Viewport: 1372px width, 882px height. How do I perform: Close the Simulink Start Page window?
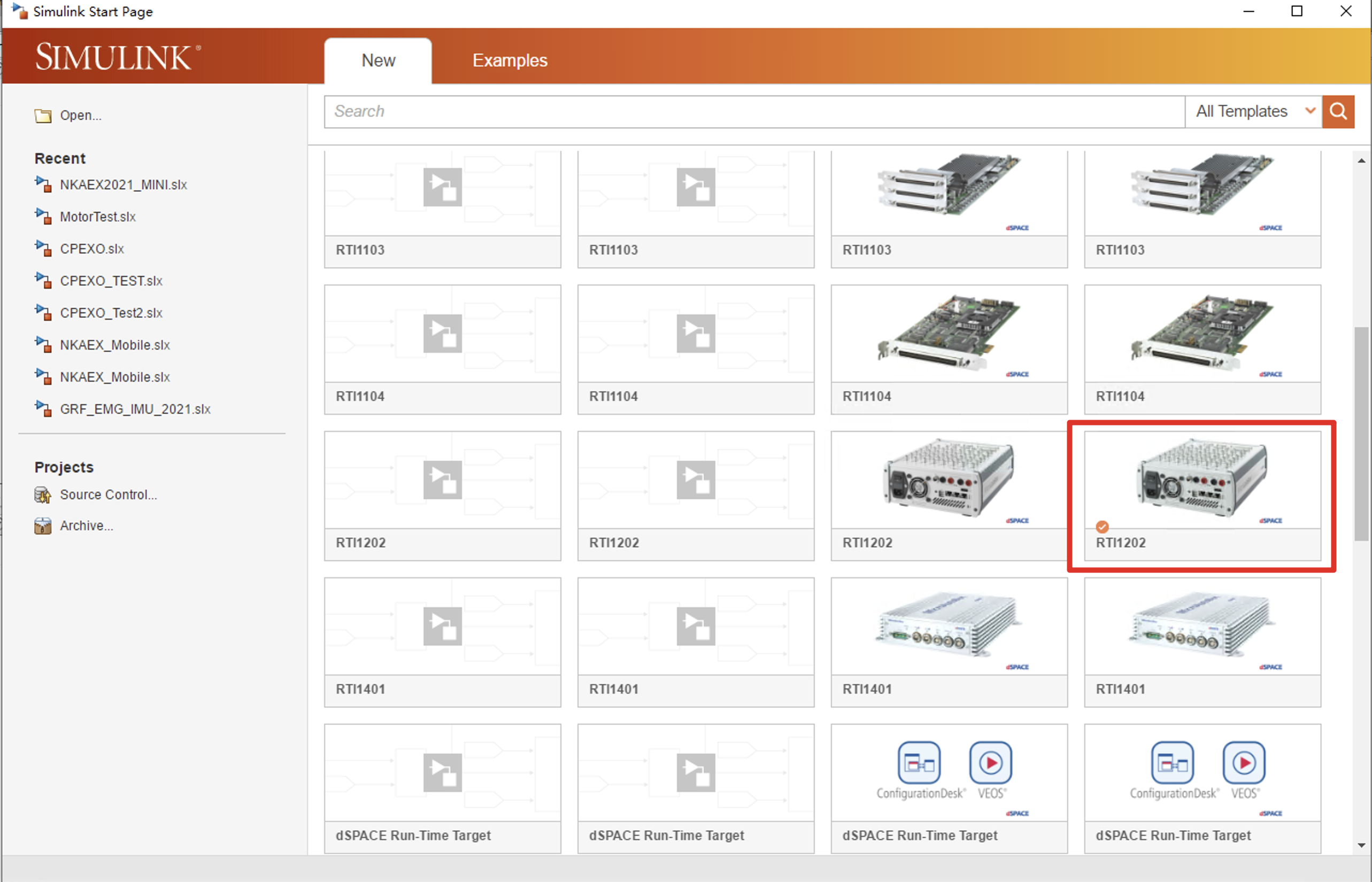pos(1346,11)
